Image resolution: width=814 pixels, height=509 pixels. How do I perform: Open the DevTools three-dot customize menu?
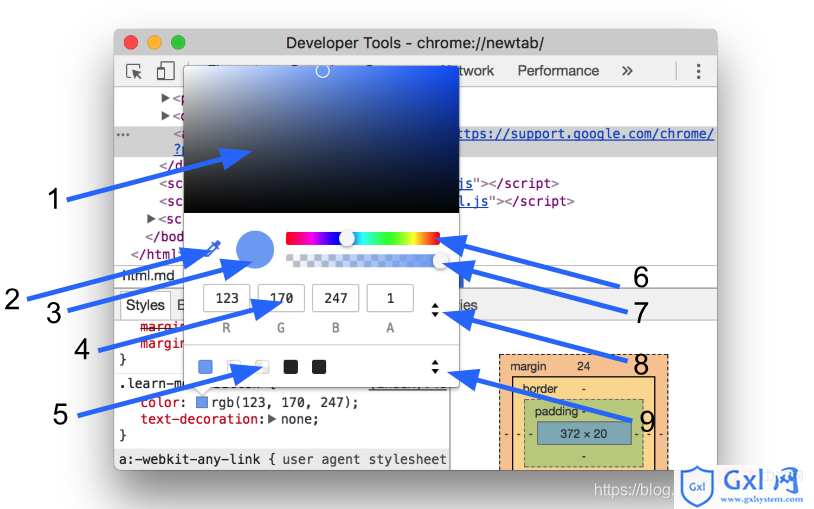pos(698,71)
